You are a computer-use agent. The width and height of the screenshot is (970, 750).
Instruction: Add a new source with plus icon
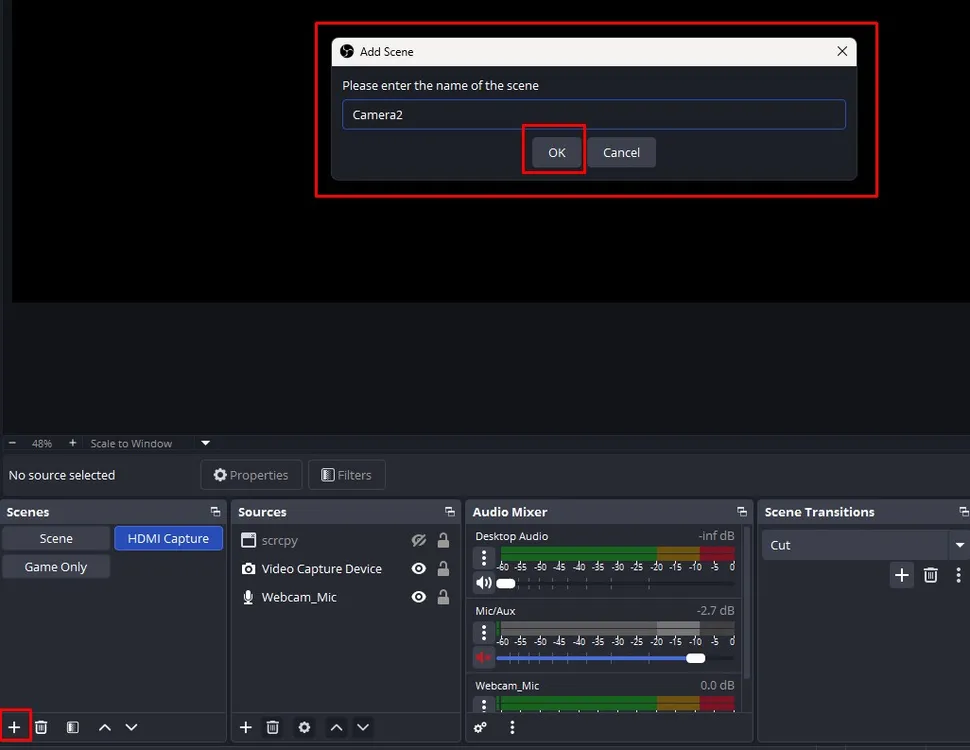(x=245, y=727)
